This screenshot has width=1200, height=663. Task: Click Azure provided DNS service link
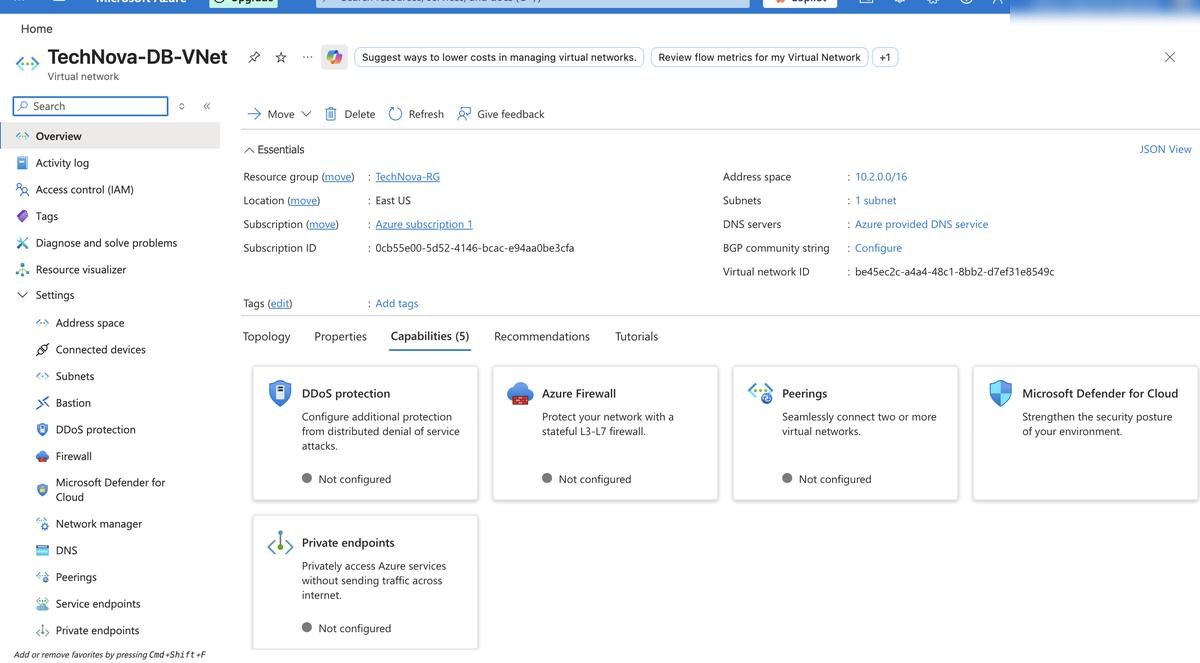pos(921,224)
